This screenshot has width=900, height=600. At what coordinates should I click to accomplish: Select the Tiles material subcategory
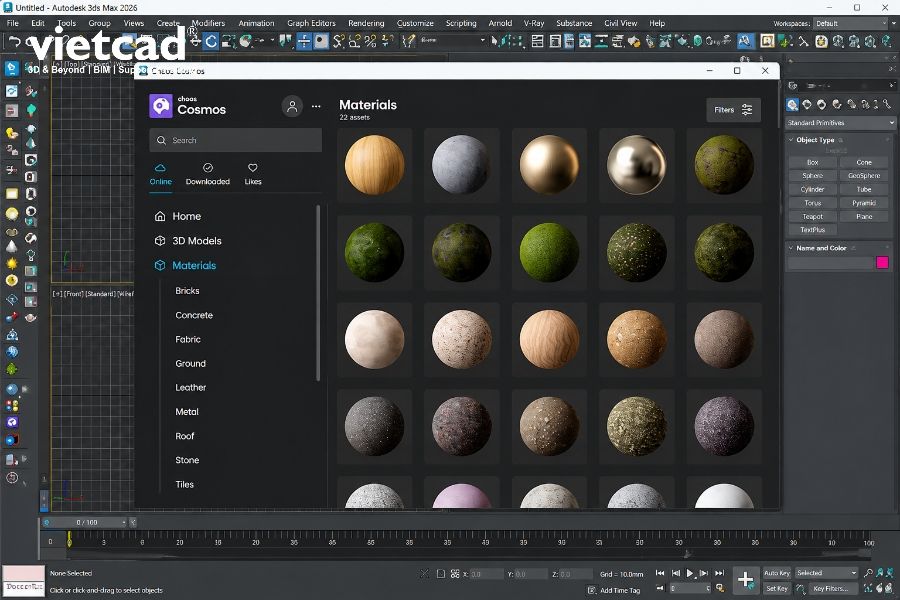coord(184,484)
